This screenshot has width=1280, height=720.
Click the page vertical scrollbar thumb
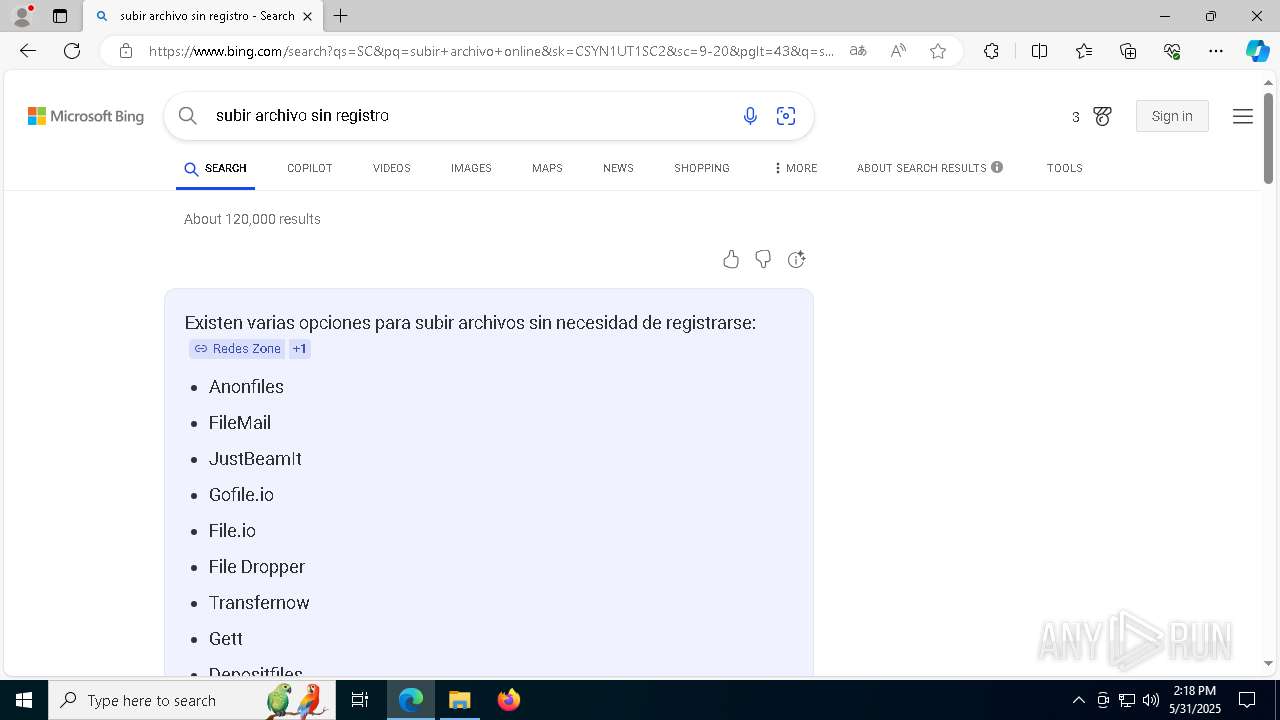click(x=1268, y=138)
